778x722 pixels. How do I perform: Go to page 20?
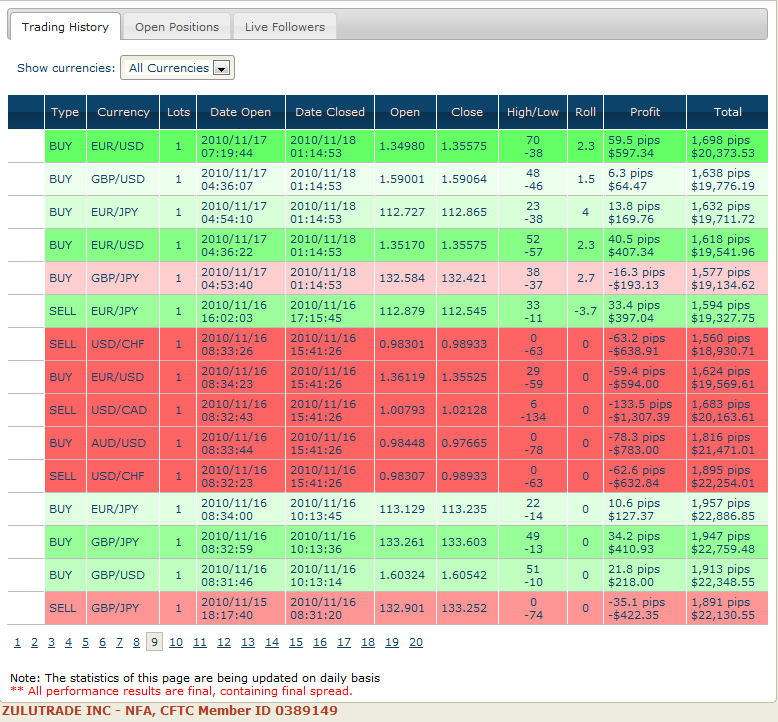(416, 642)
